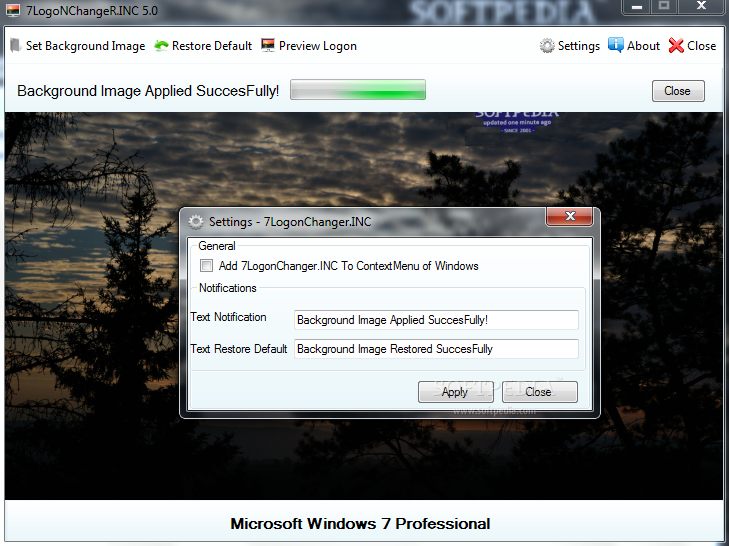The width and height of the screenshot is (729, 546).
Task: Open Settings from the toolbar label
Action: pyautogui.click(x=579, y=46)
